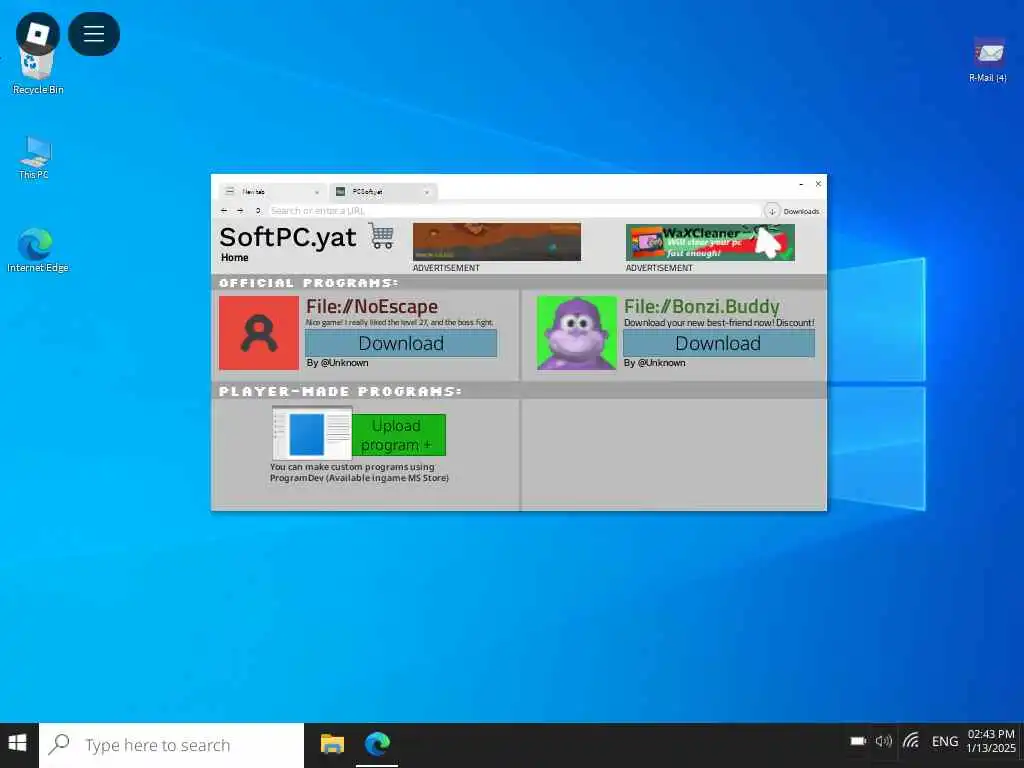The height and width of the screenshot is (768, 1024).
Task: Click the orange game advertisement banner
Action: tap(496, 242)
